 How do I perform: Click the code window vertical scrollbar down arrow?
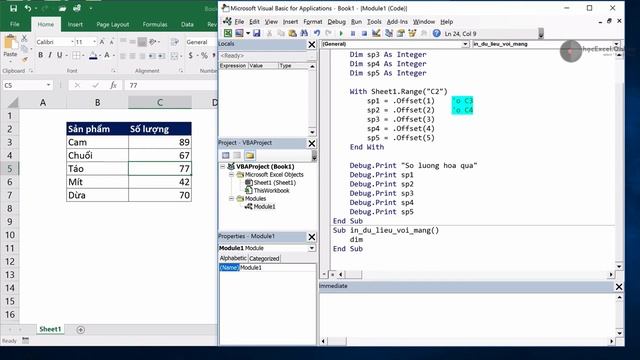(619, 267)
